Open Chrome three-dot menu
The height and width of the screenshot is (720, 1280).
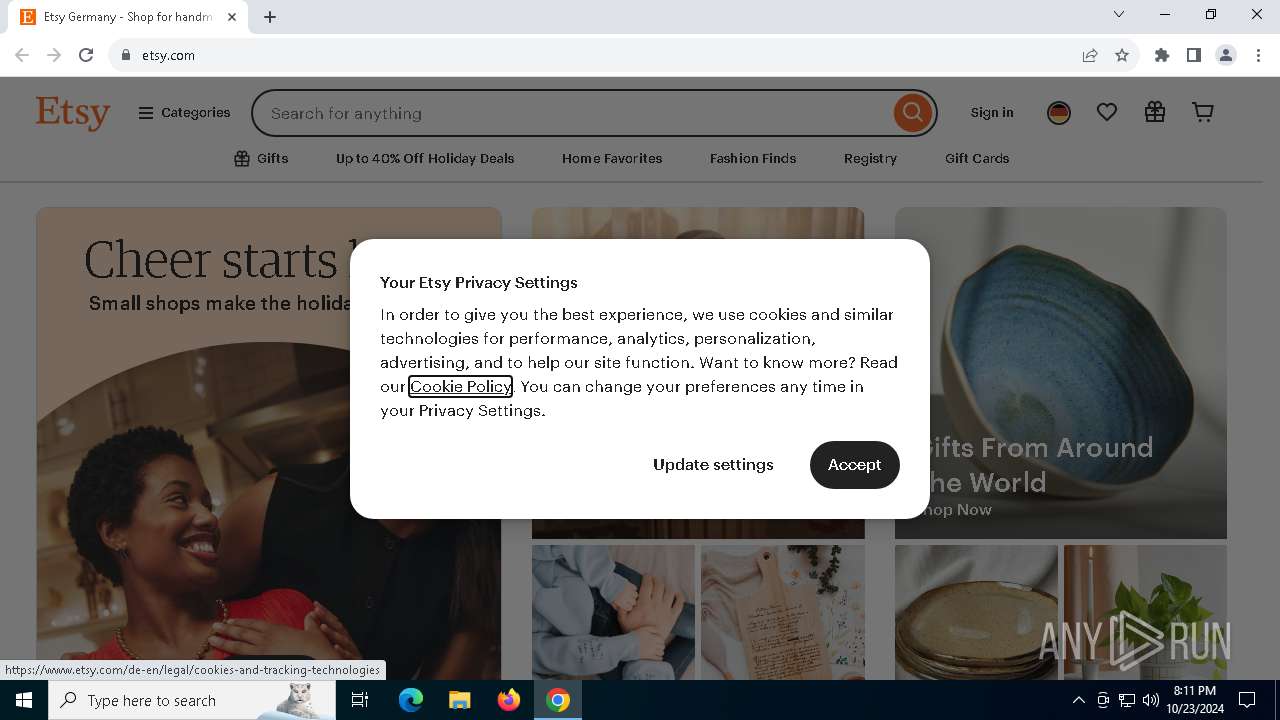point(1259,55)
